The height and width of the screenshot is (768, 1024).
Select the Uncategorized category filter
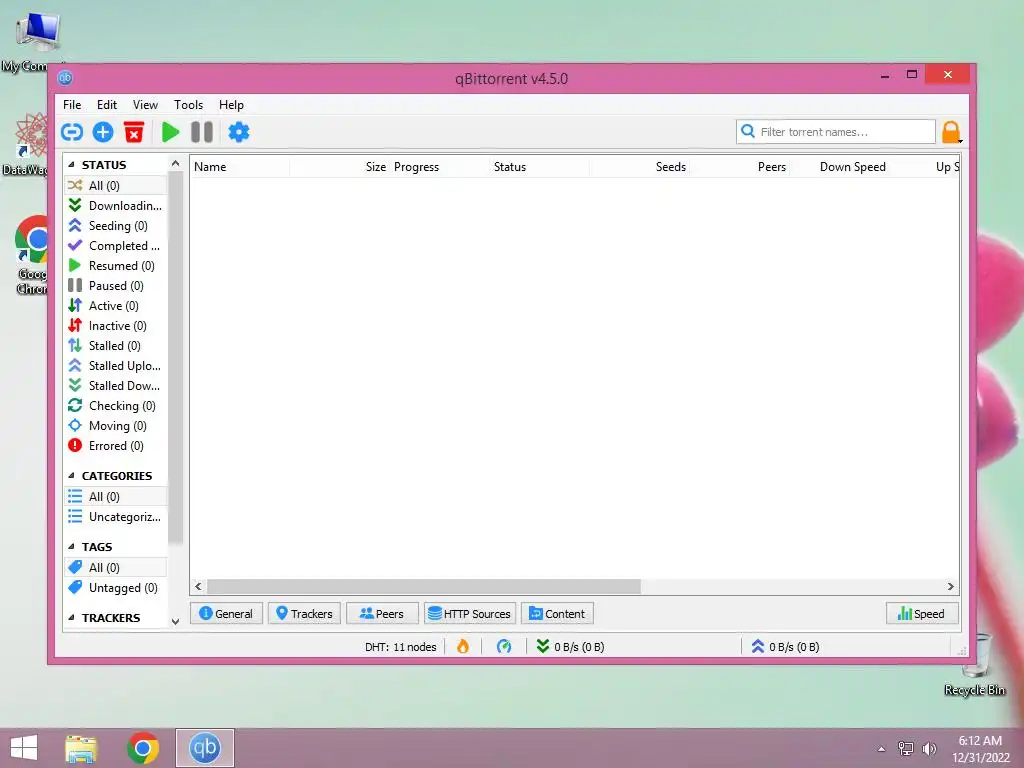click(116, 517)
